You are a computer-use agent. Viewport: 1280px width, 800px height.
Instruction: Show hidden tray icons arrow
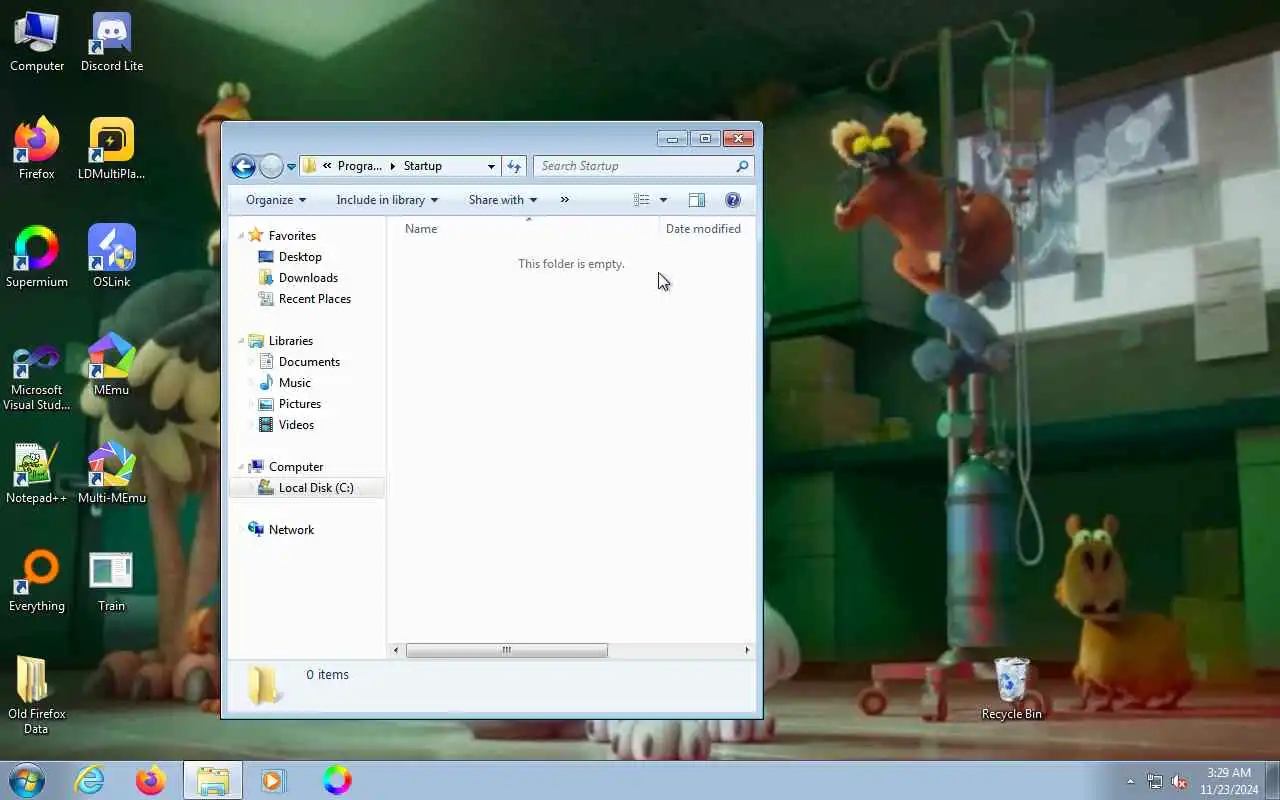click(x=1131, y=781)
